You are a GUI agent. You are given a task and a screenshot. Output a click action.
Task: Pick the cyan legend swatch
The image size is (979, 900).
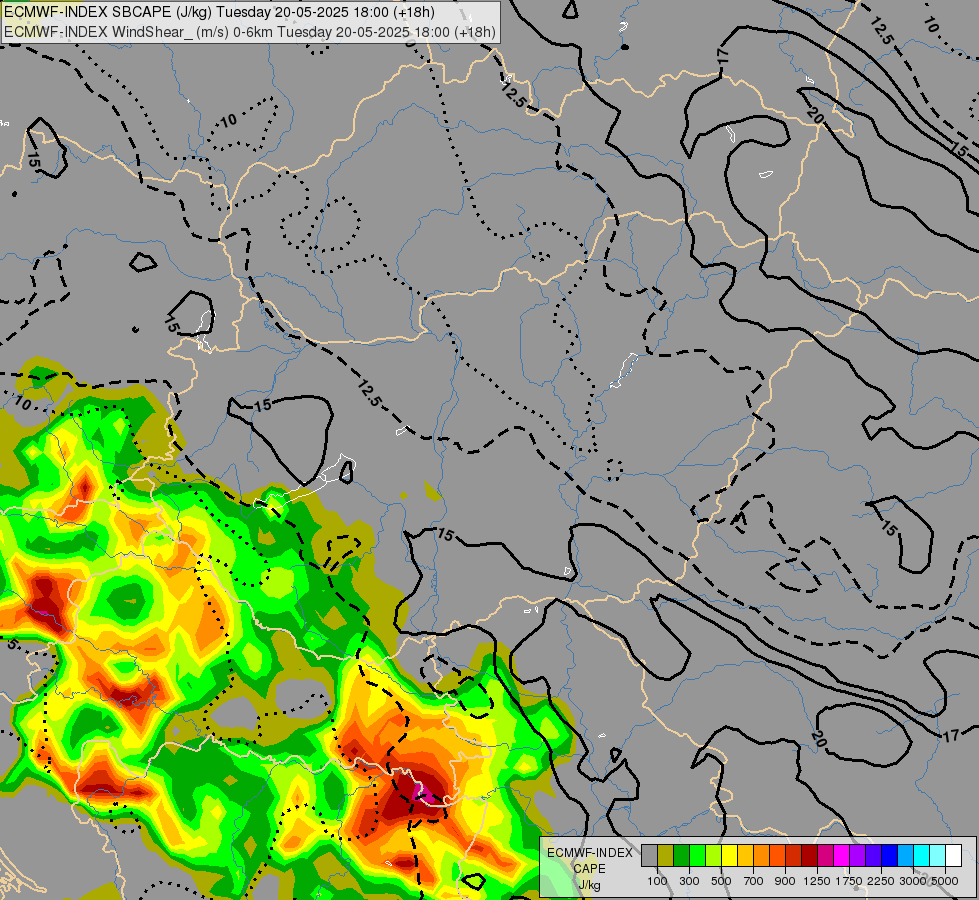click(x=921, y=856)
